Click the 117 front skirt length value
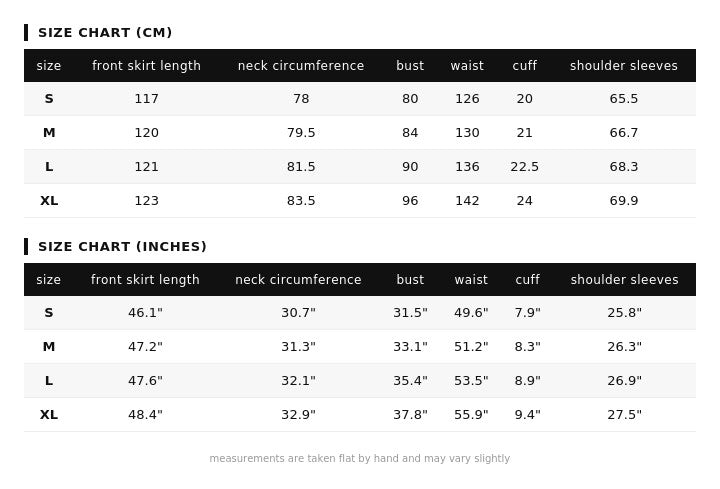This screenshot has width=720, height=489. [x=146, y=99]
